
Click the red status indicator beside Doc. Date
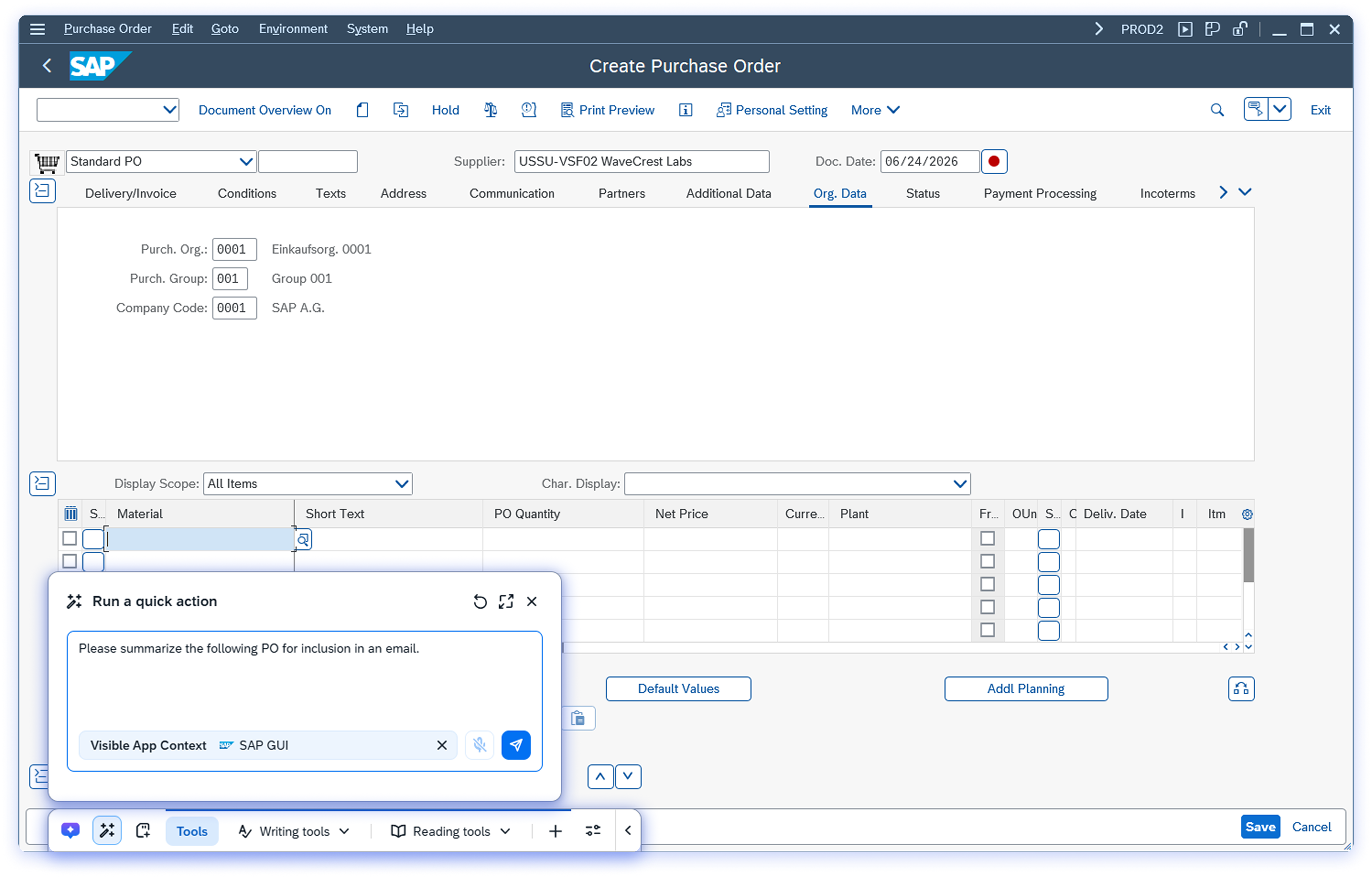point(994,161)
